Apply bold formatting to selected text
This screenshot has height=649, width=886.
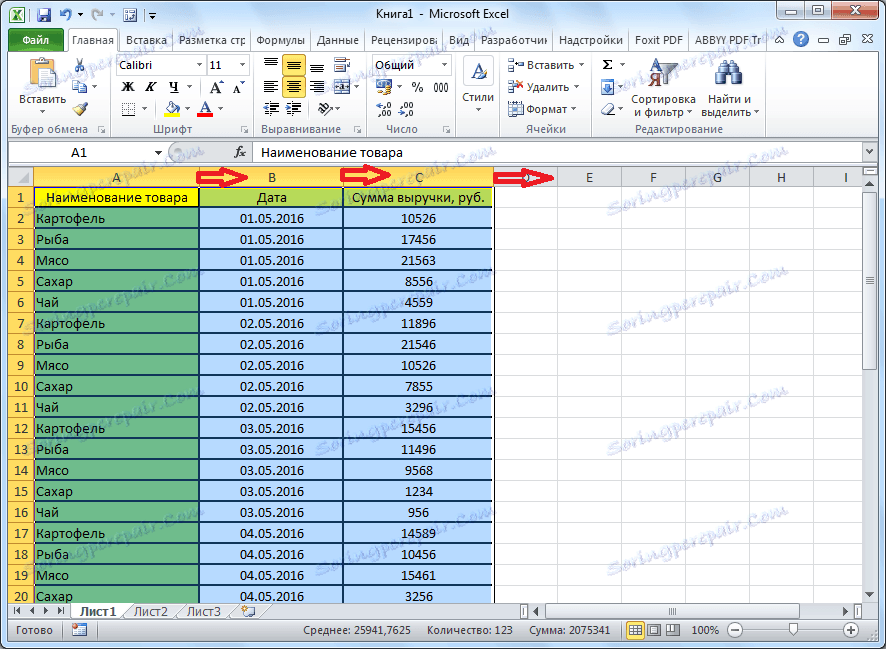127,86
